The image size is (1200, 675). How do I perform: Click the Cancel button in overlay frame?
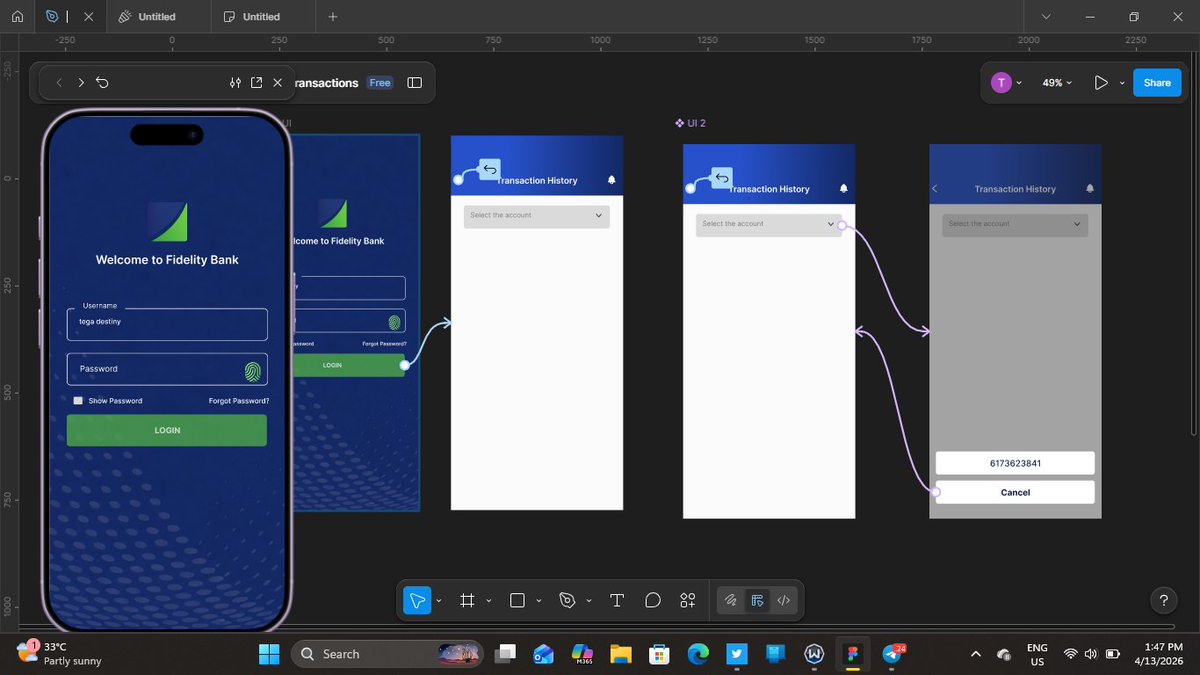(x=1015, y=492)
